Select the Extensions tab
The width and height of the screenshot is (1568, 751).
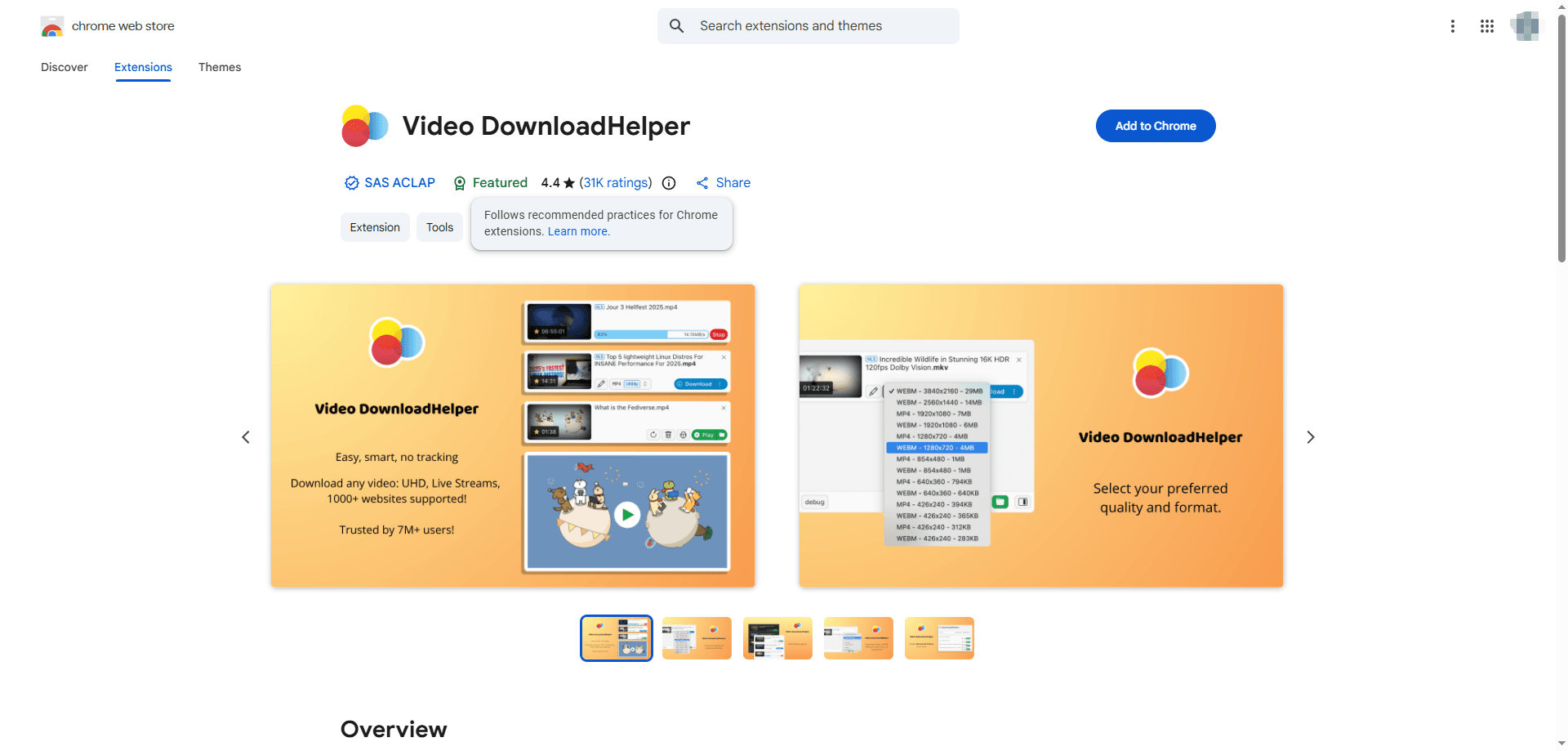tap(143, 67)
